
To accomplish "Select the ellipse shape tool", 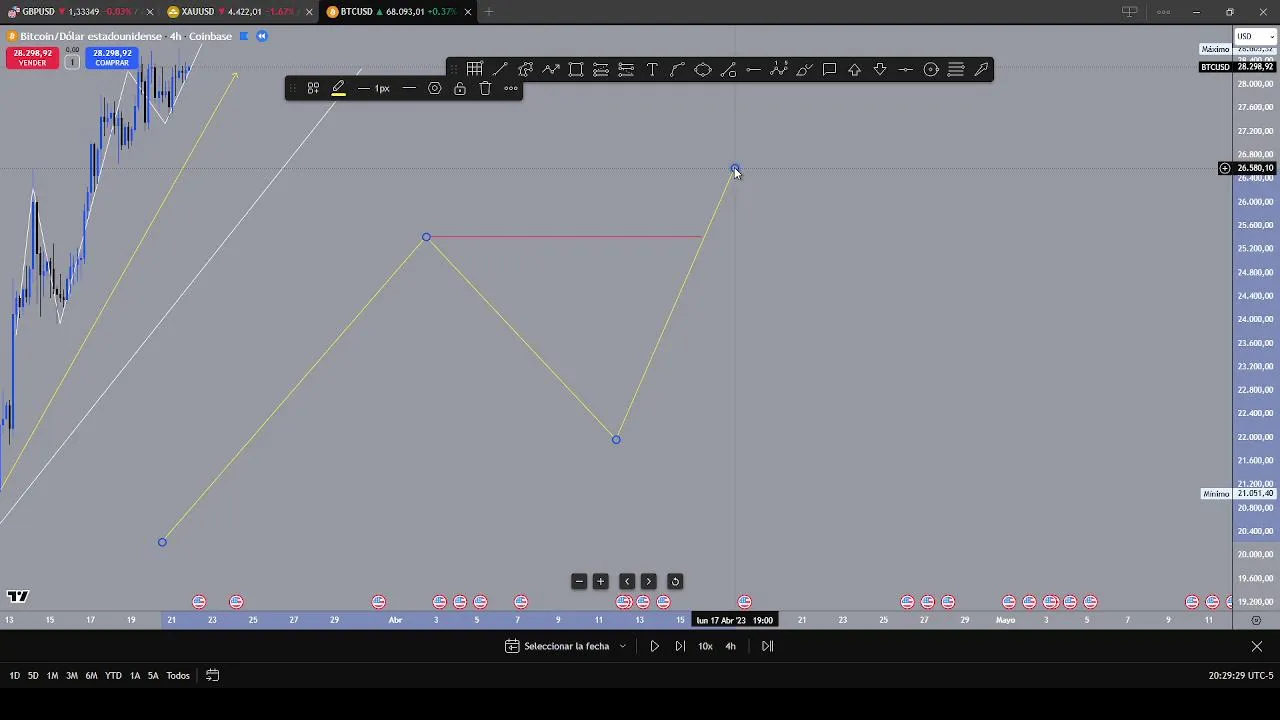I will 703,69.
